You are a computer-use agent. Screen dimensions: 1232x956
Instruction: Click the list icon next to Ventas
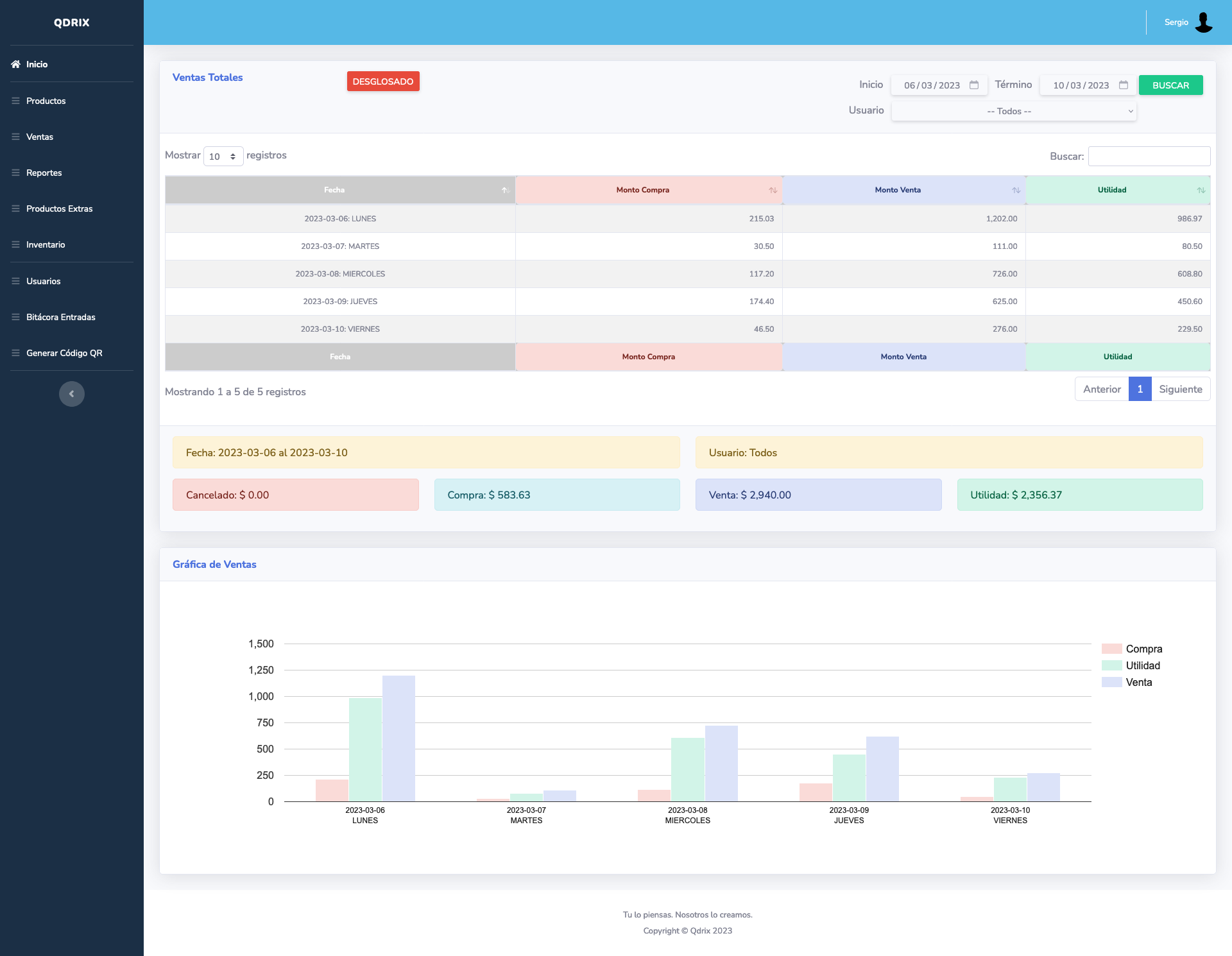15,137
